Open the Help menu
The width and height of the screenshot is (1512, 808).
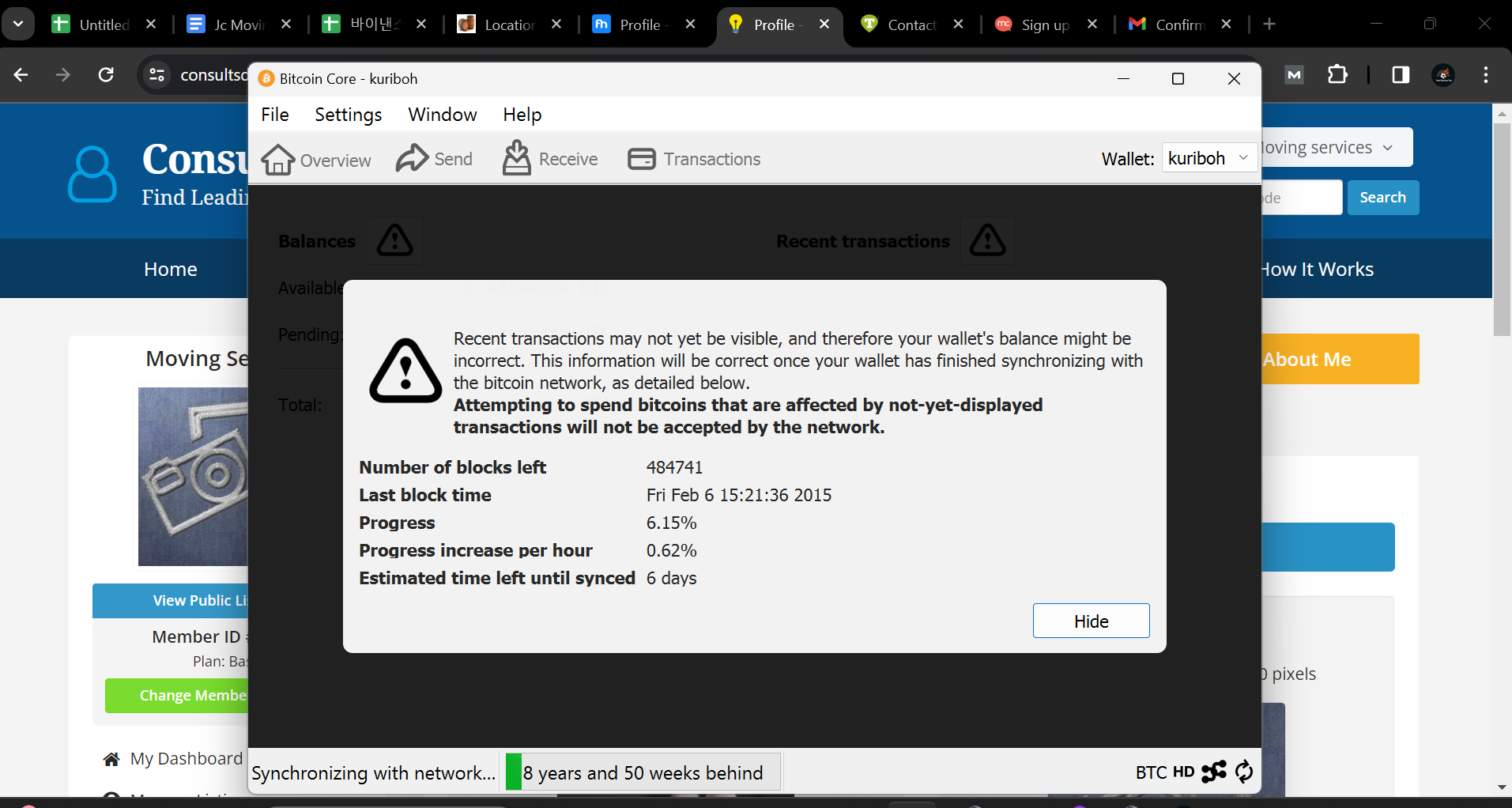pos(522,115)
